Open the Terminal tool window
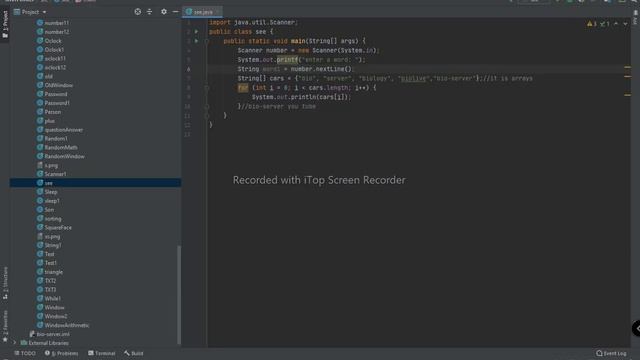Viewport: 640px width, 360px height. tap(102, 353)
